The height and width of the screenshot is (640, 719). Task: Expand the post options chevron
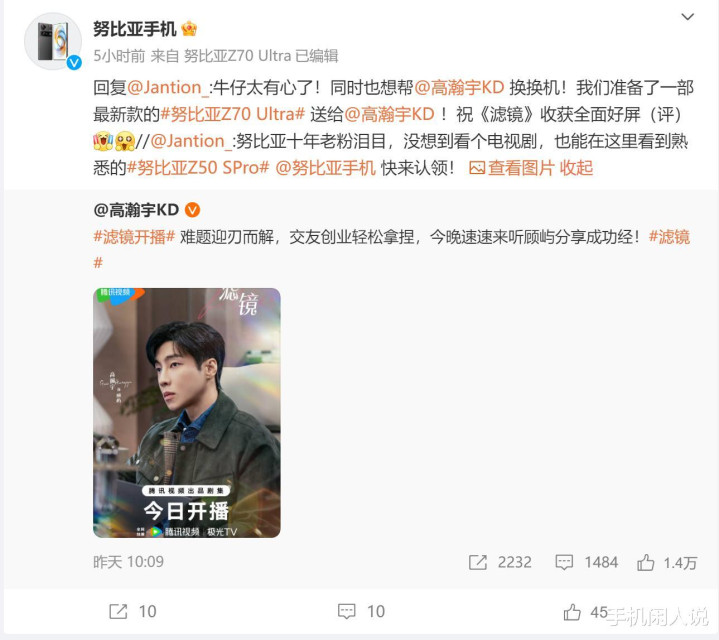tap(687, 17)
